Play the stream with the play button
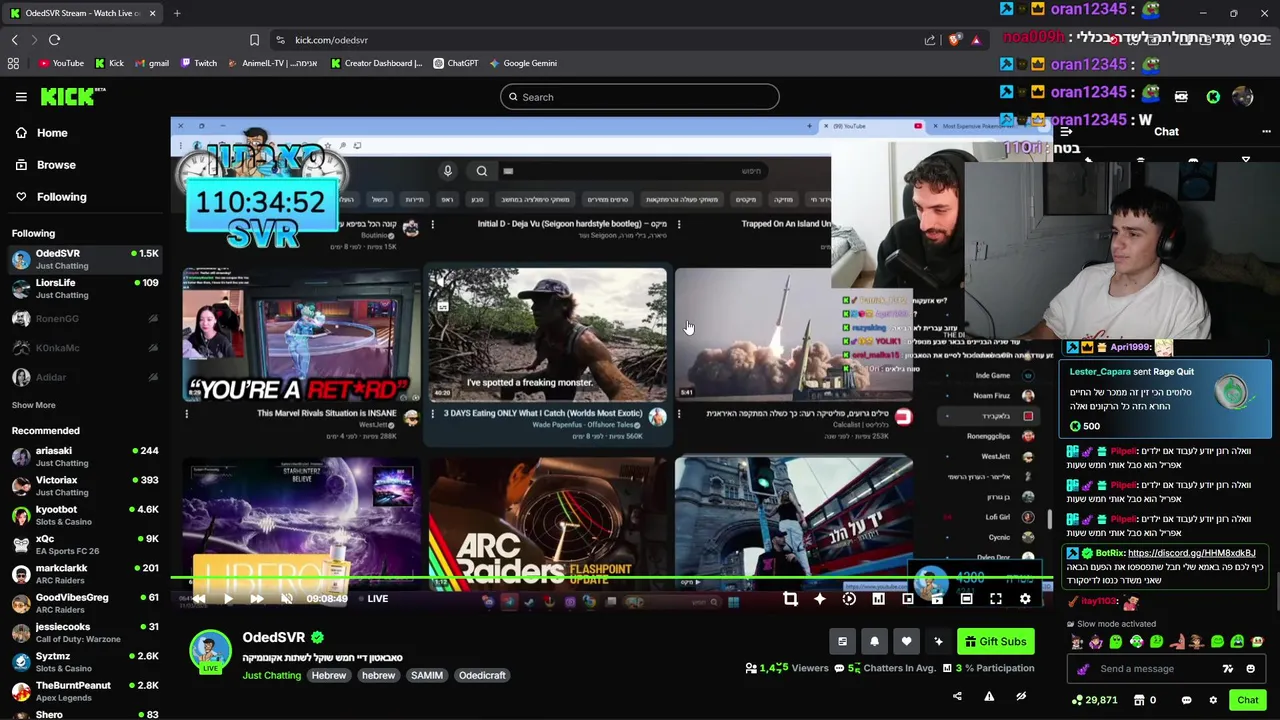 (228, 599)
